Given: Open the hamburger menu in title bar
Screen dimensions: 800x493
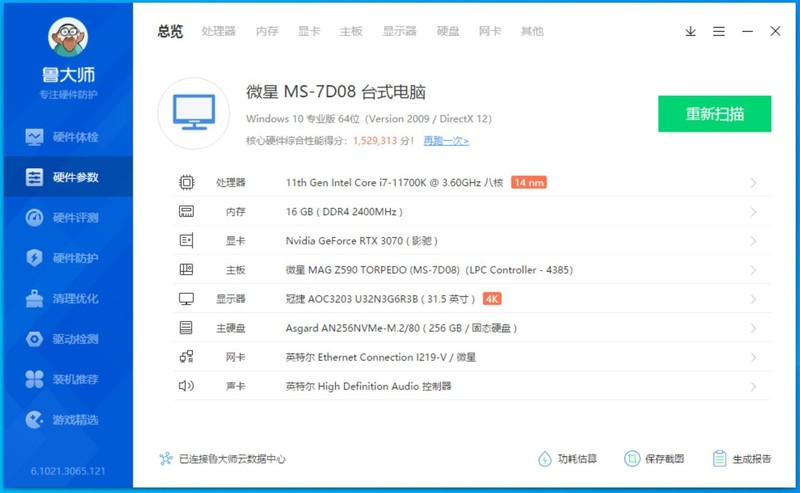Looking at the screenshot, I should [718, 32].
